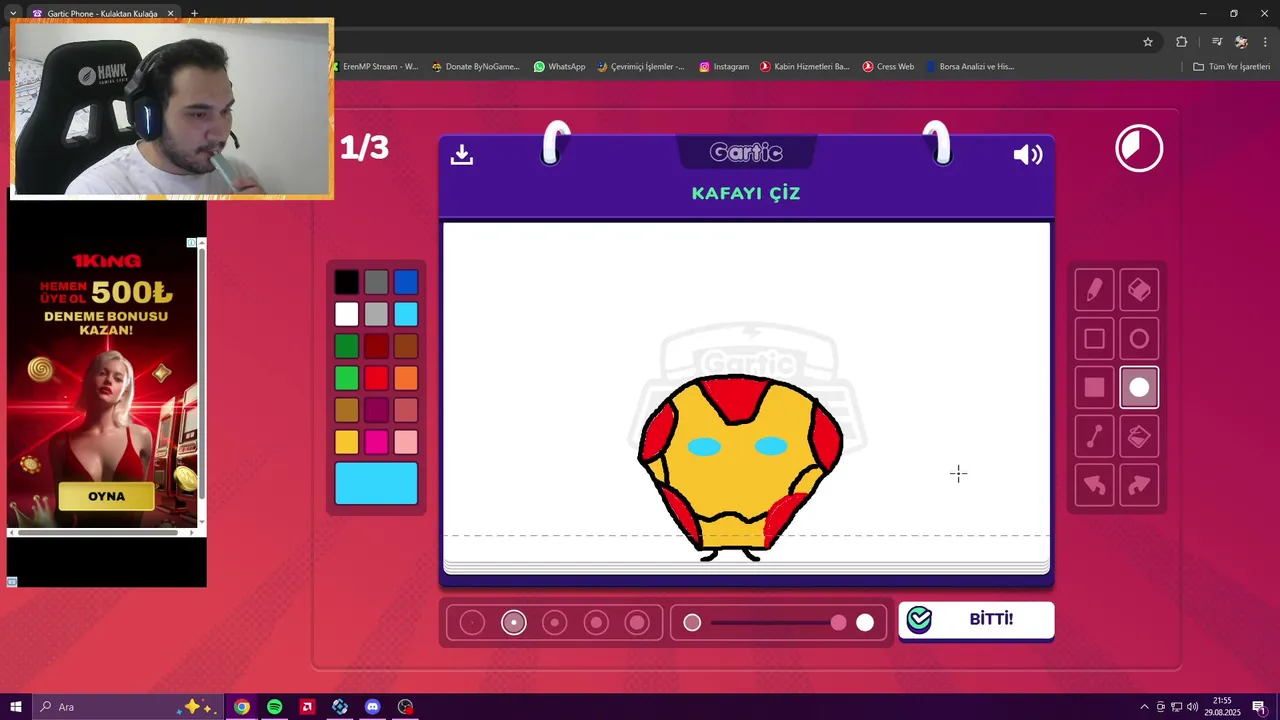Open the Instagram bookmark
This screenshot has height=720, width=1280.
(x=724, y=66)
